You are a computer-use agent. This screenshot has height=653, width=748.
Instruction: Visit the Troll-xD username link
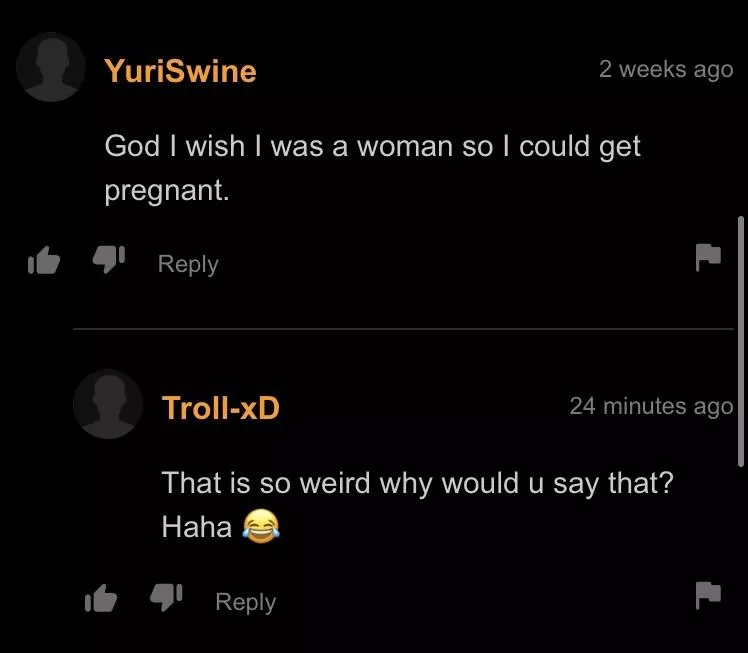pyautogui.click(x=220, y=408)
